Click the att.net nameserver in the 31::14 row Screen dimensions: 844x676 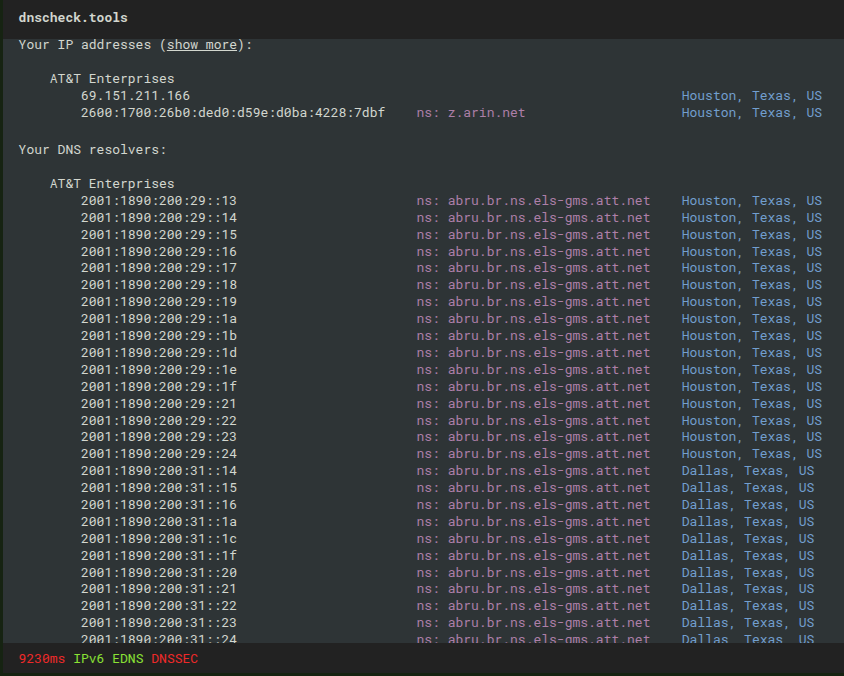[533, 470]
